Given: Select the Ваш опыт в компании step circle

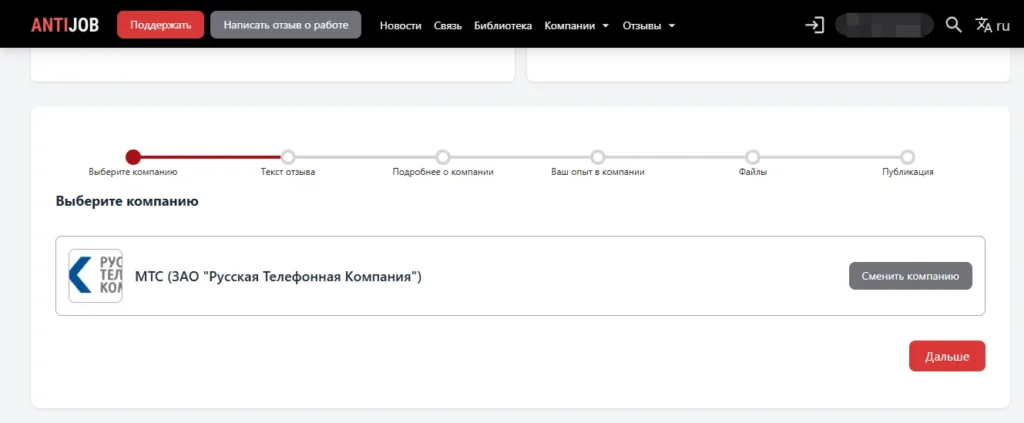Looking at the screenshot, I should click(598, 157).
